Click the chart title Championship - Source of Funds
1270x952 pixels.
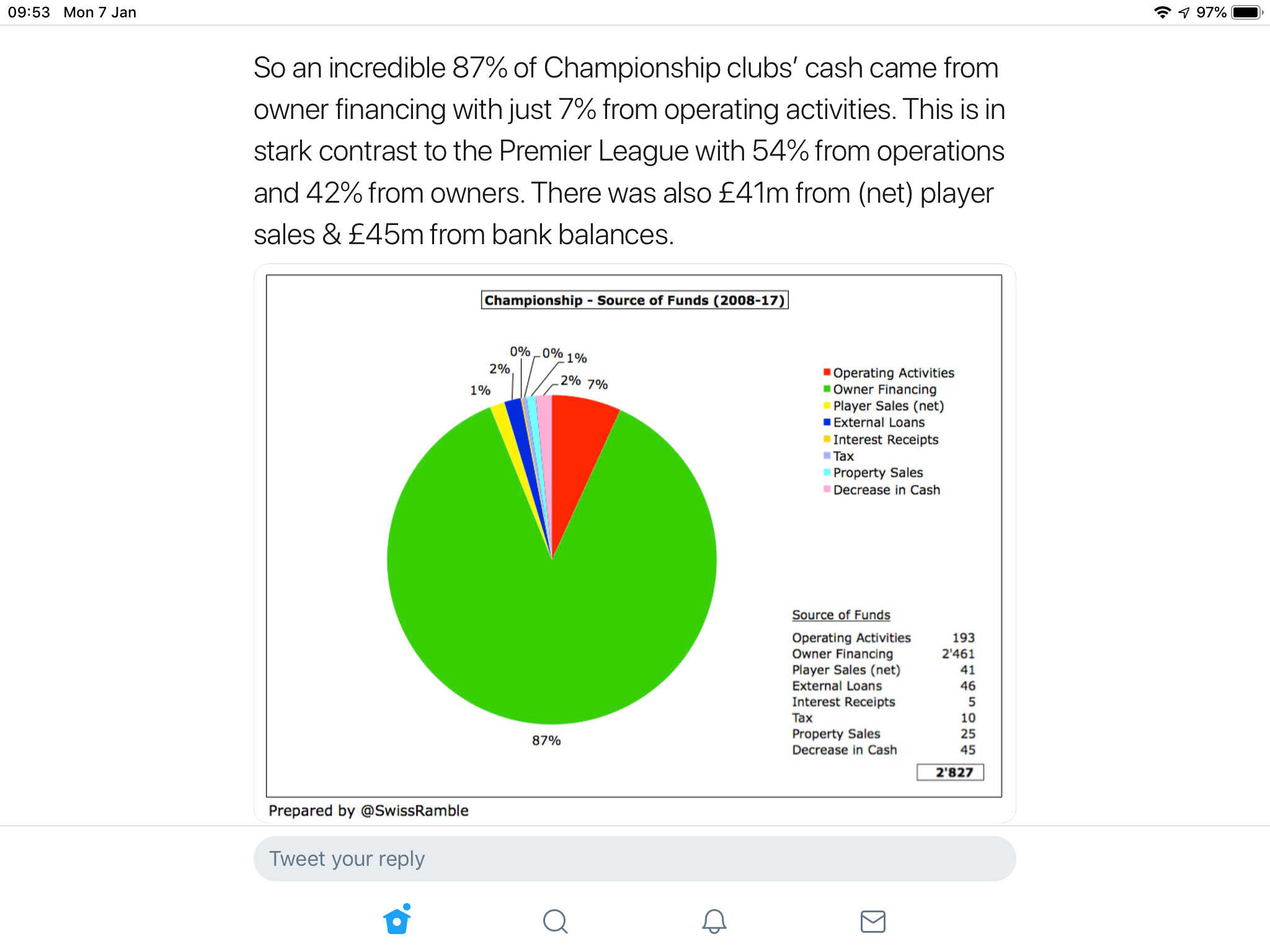pos(634,300)
